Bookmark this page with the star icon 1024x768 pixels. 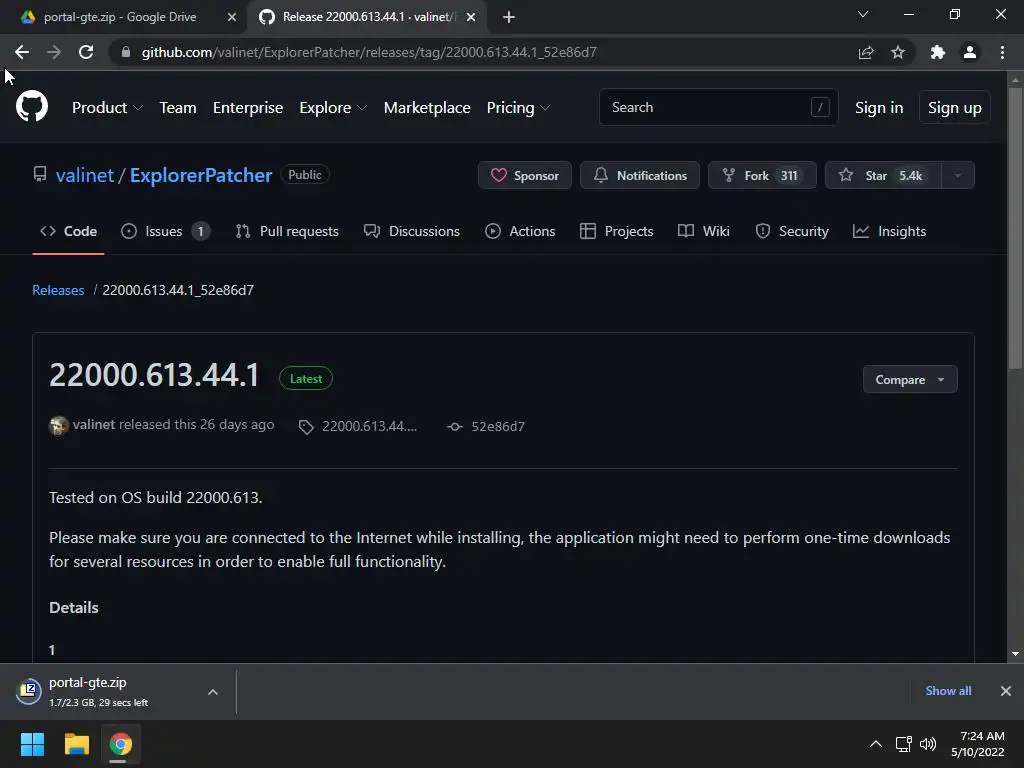click(x=898, y=52)
